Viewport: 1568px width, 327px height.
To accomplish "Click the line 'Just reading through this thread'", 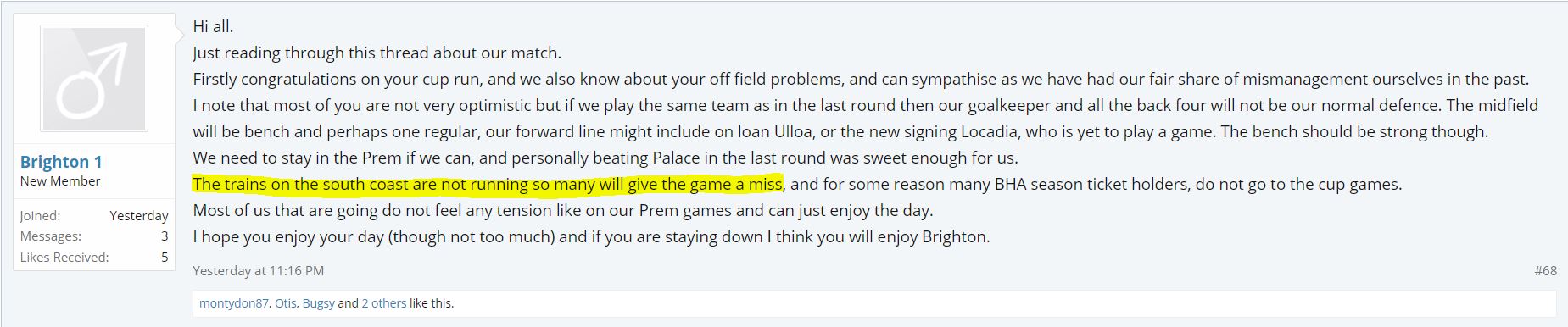I will [377, 53].
